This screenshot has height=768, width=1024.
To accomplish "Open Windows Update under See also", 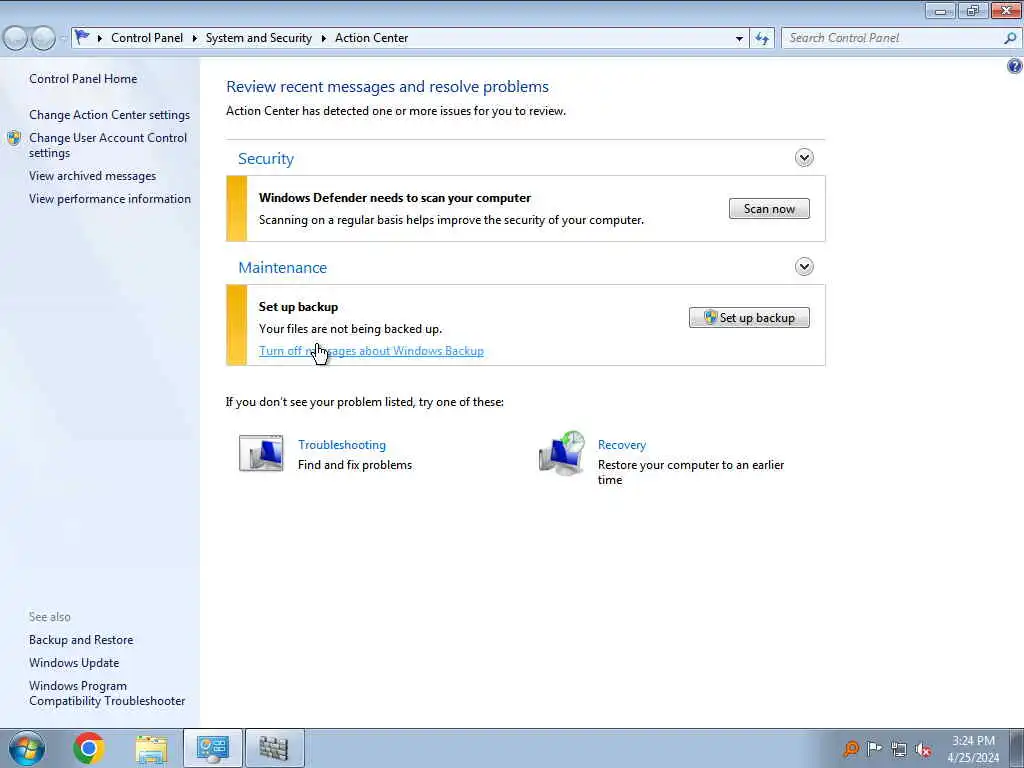I will point(74,663).
